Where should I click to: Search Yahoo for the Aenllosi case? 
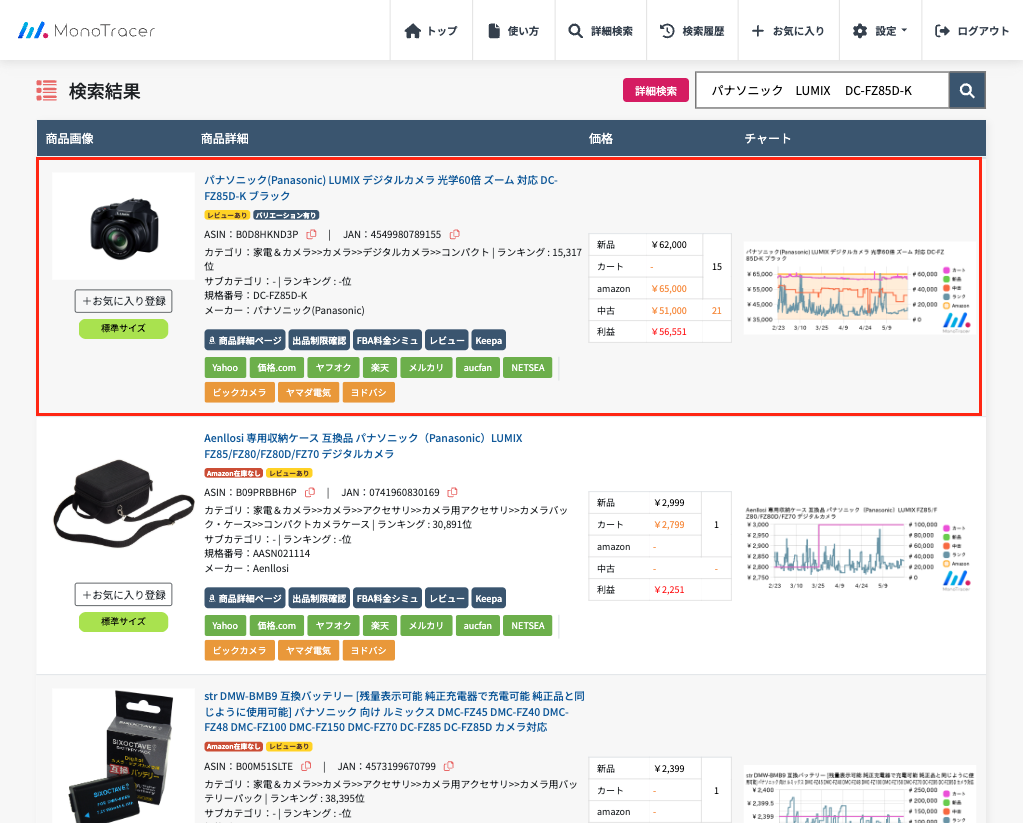(x=225, y=625)
